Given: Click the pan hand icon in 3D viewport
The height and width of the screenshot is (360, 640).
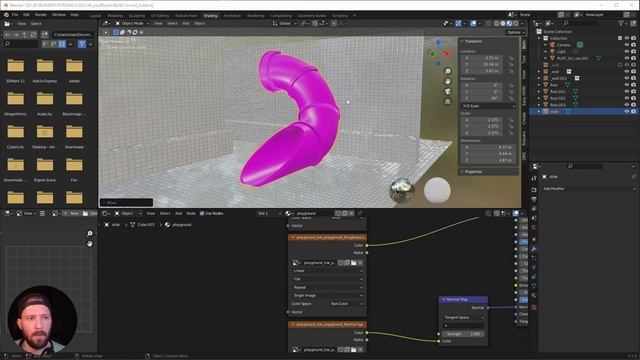Looking at the screenshot, I should tap(447, 81).
